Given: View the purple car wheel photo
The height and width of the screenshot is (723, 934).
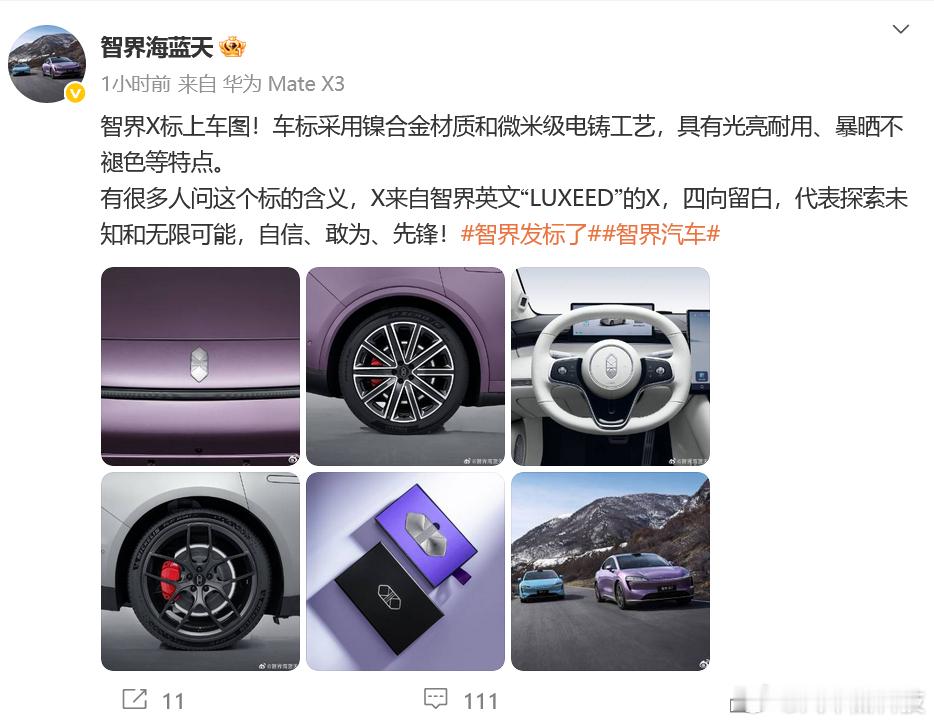Looking at the screenshot, I should [x=405, y=366].
